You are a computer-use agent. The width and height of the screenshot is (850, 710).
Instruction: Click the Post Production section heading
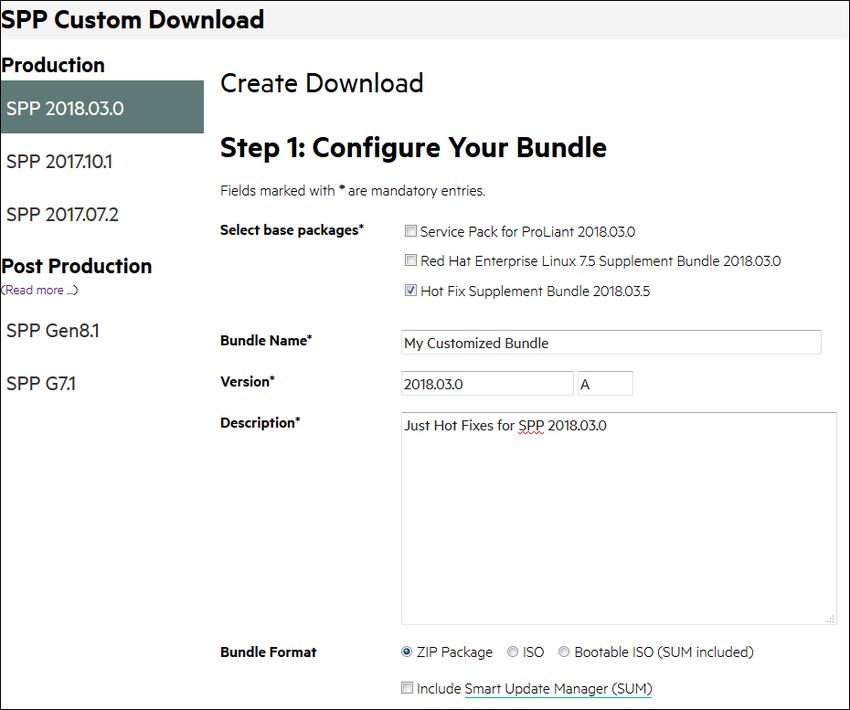(x=76, y=266)
